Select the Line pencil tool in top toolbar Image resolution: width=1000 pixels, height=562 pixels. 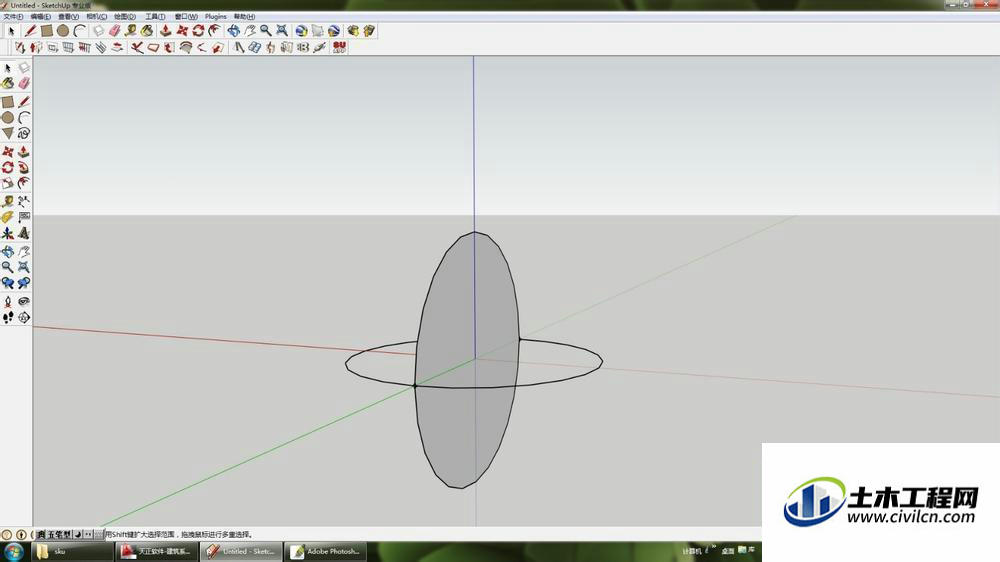(x=30, y=31)
